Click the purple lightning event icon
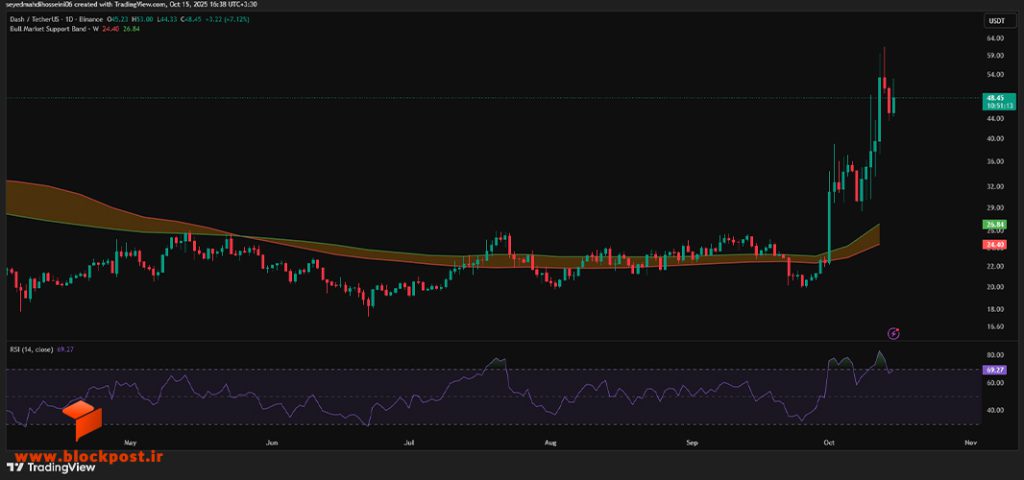Image resolution: width=1024 pixels, height=480 pixels. 894,334
